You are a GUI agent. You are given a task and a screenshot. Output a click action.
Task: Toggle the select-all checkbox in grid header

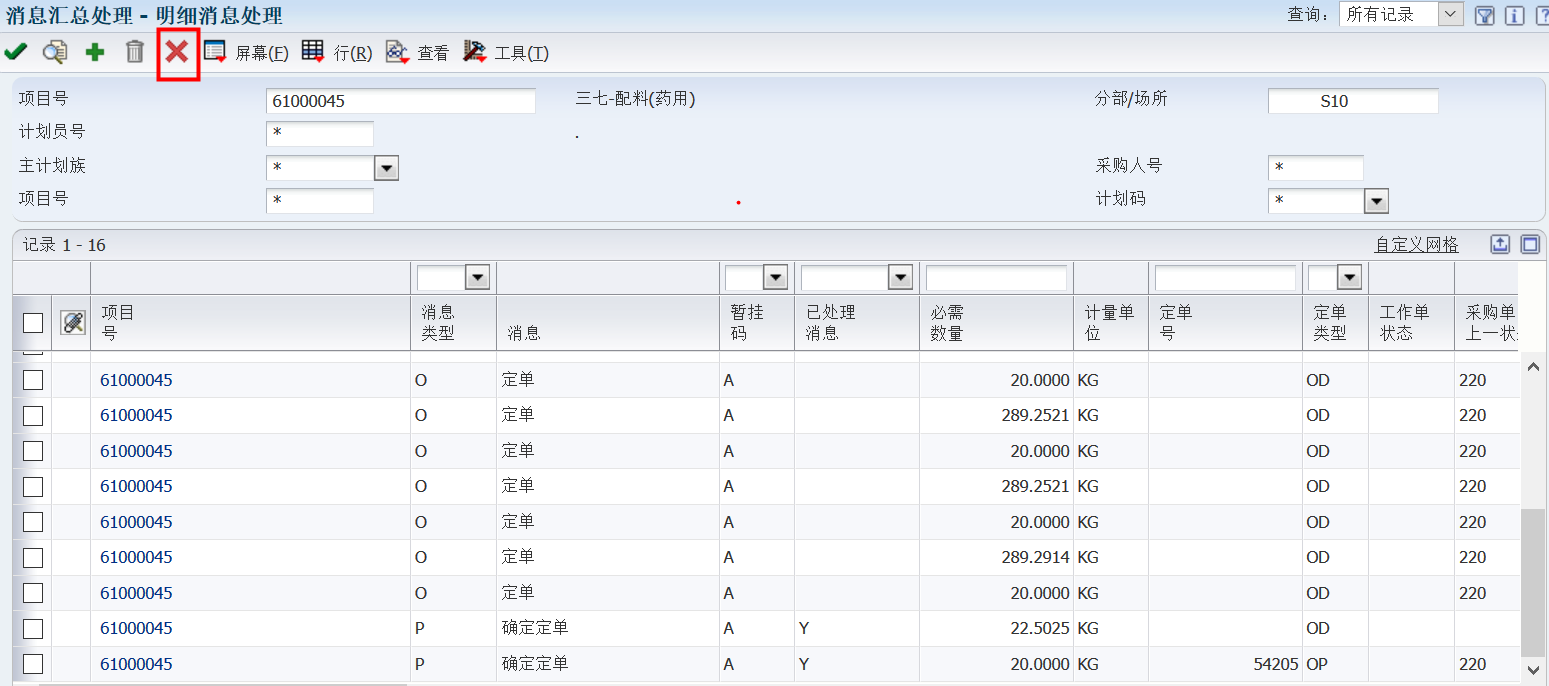coord(33,322)
